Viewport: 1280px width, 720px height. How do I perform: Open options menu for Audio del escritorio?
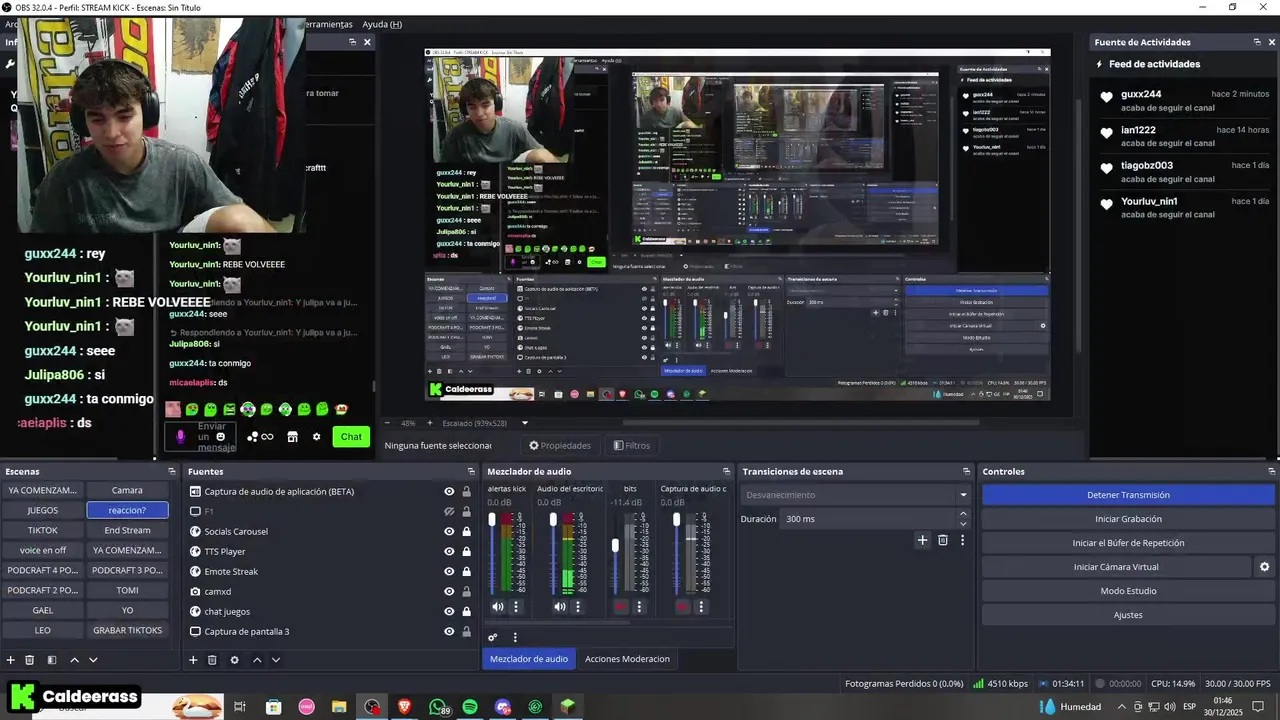(577, 606)
